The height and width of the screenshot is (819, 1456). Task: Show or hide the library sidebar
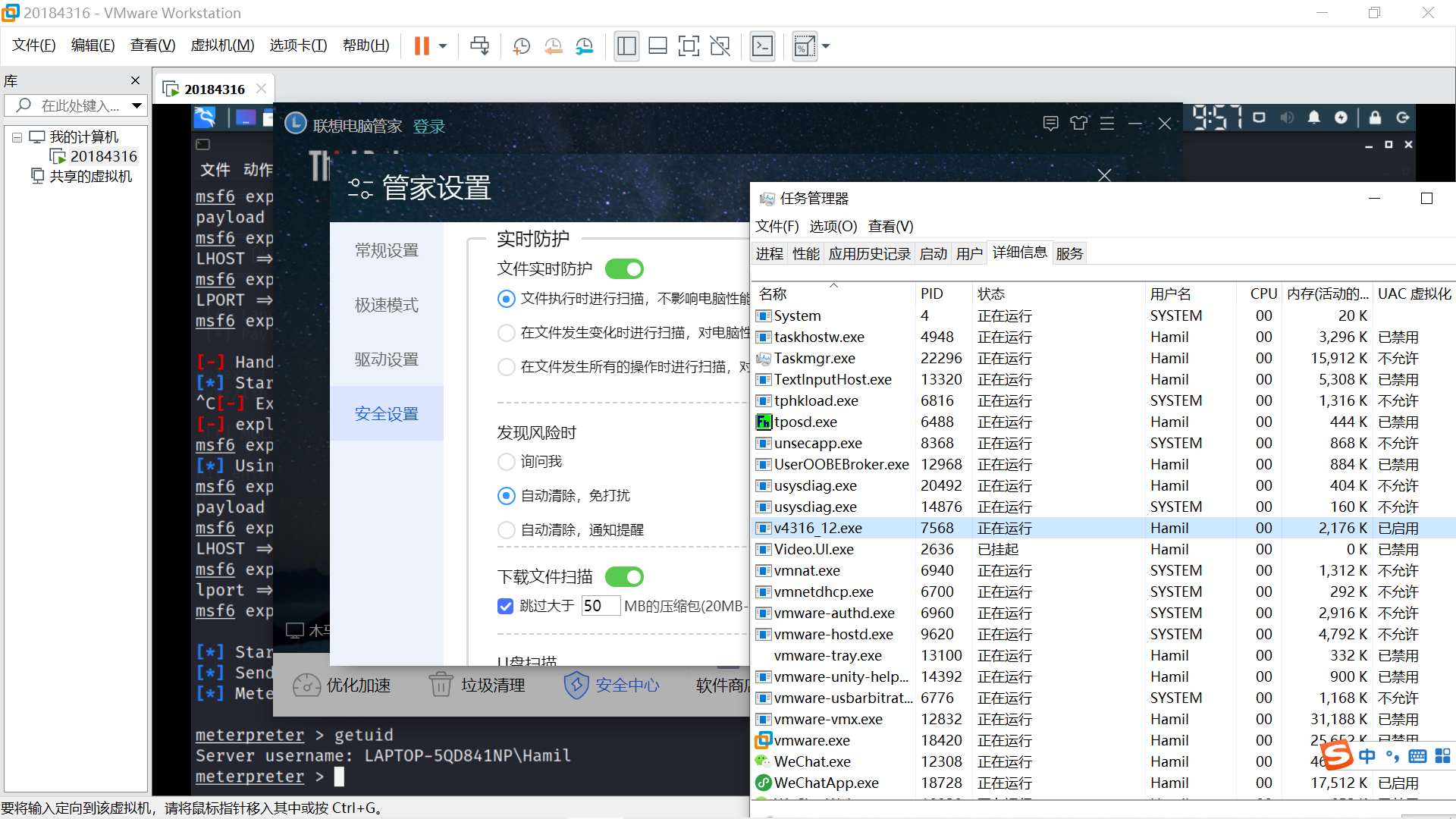point(626,46)
